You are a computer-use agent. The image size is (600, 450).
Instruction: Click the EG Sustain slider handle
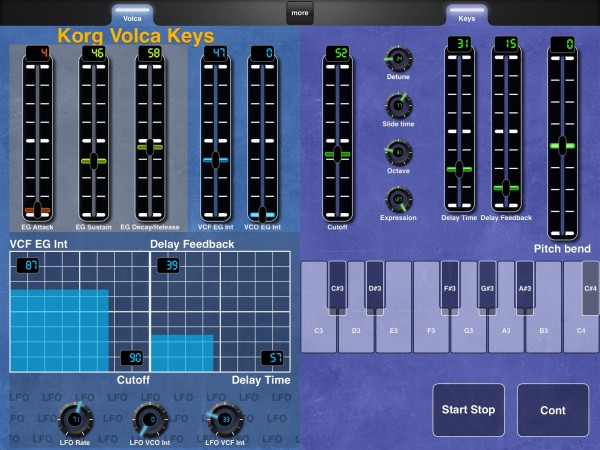click(94, 161)
